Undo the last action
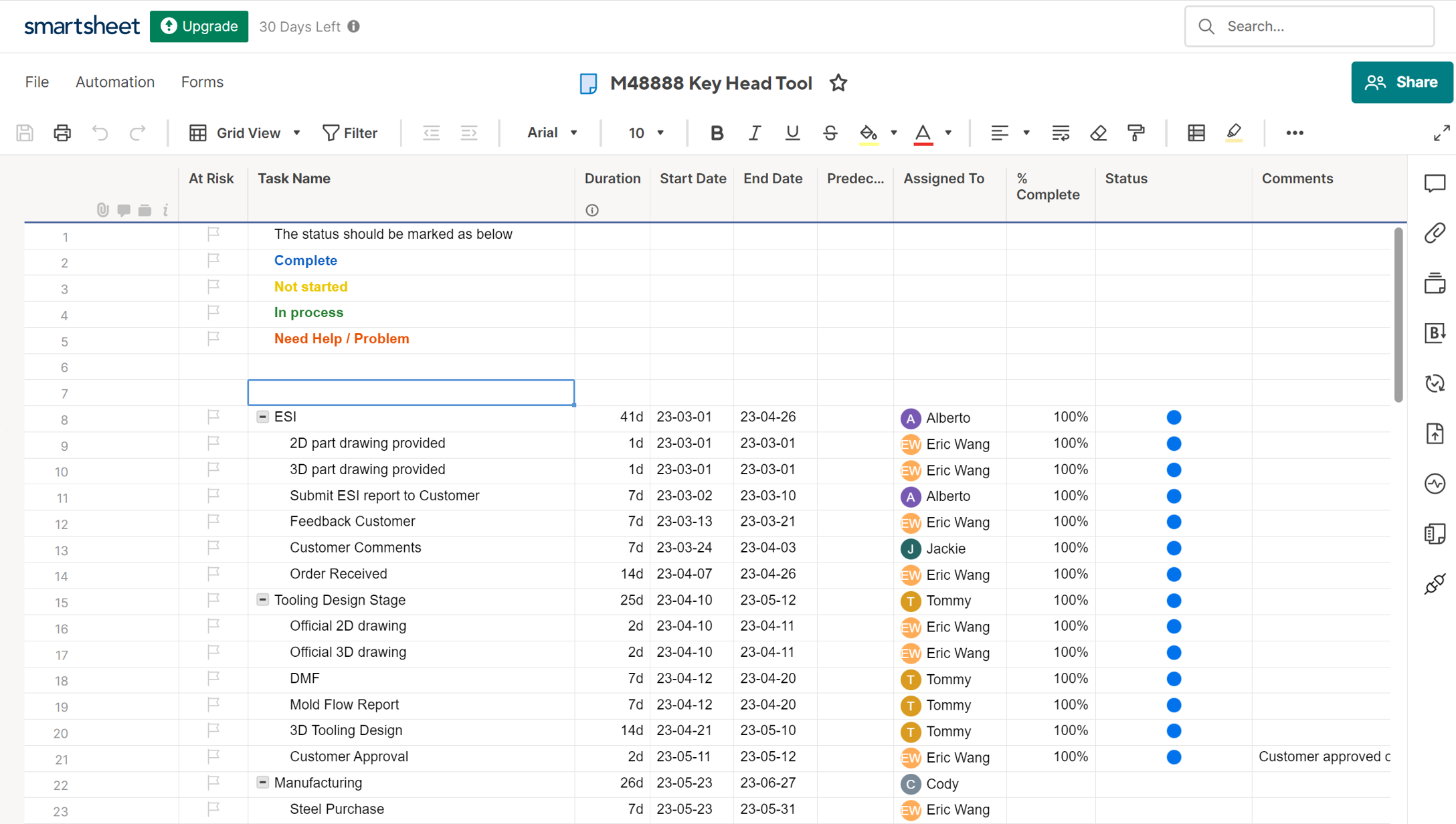Viewport: 1456px width, 824px height. coord(100,133)
